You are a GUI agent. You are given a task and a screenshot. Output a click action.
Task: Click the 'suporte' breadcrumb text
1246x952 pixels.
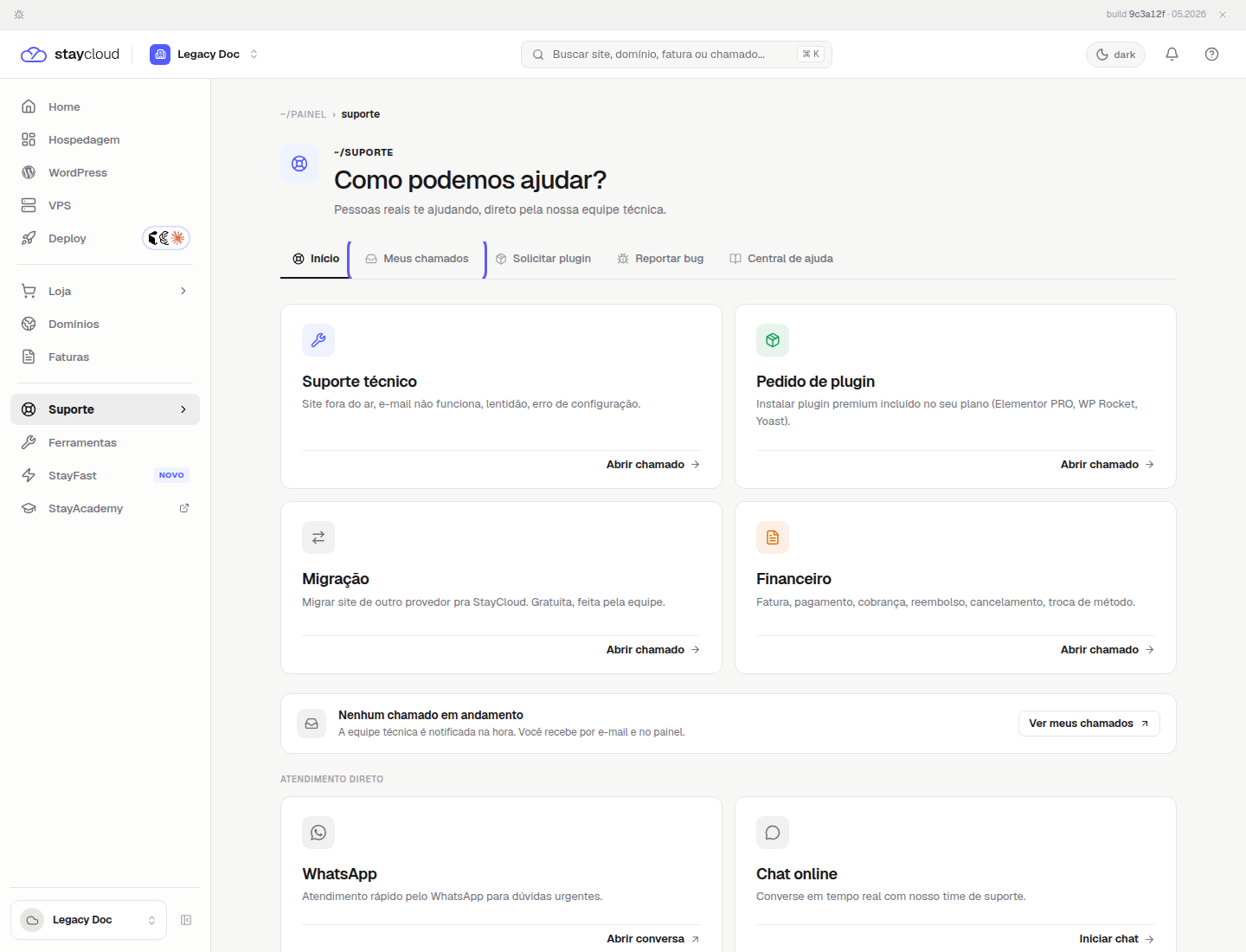(361, 114)
